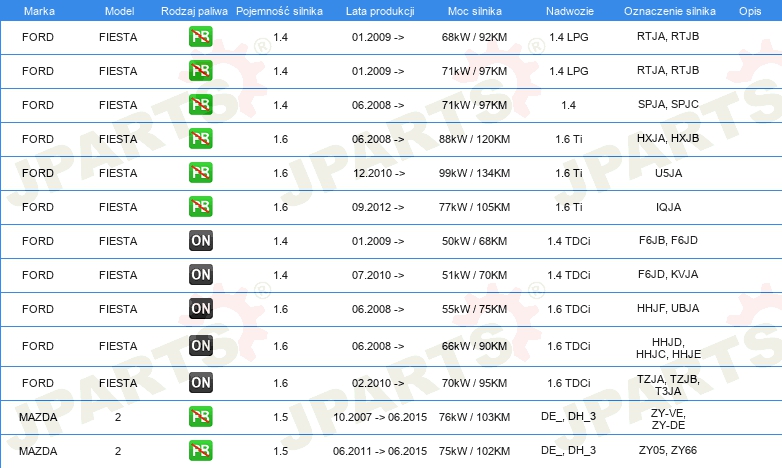This screenshot has width=782, height=468.
Task: Click engine code HHJD, HHJC, HHJE
Action: pyautogui.click(x=668, y=348)
